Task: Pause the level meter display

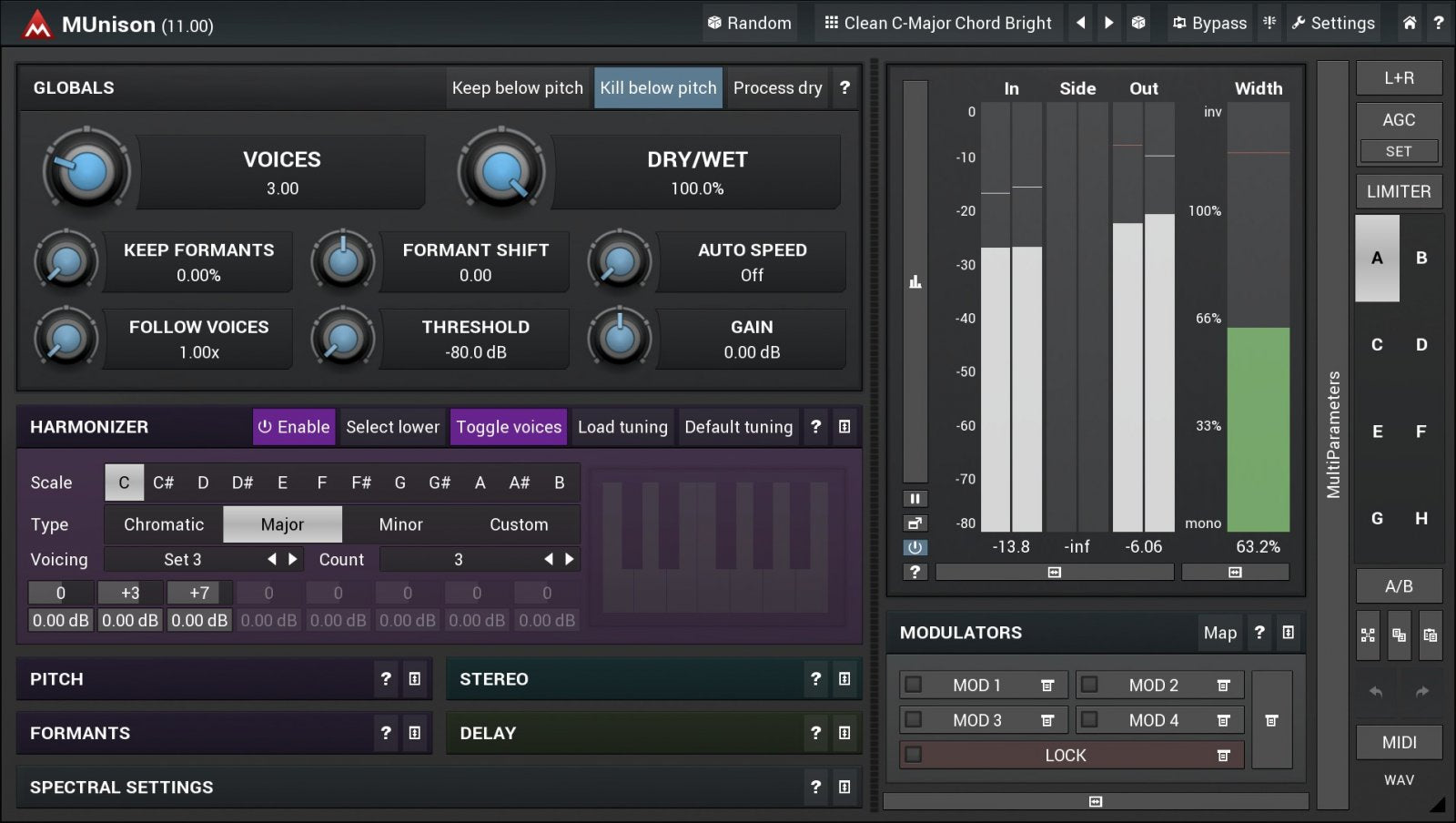Action: [x=915, y=498]
